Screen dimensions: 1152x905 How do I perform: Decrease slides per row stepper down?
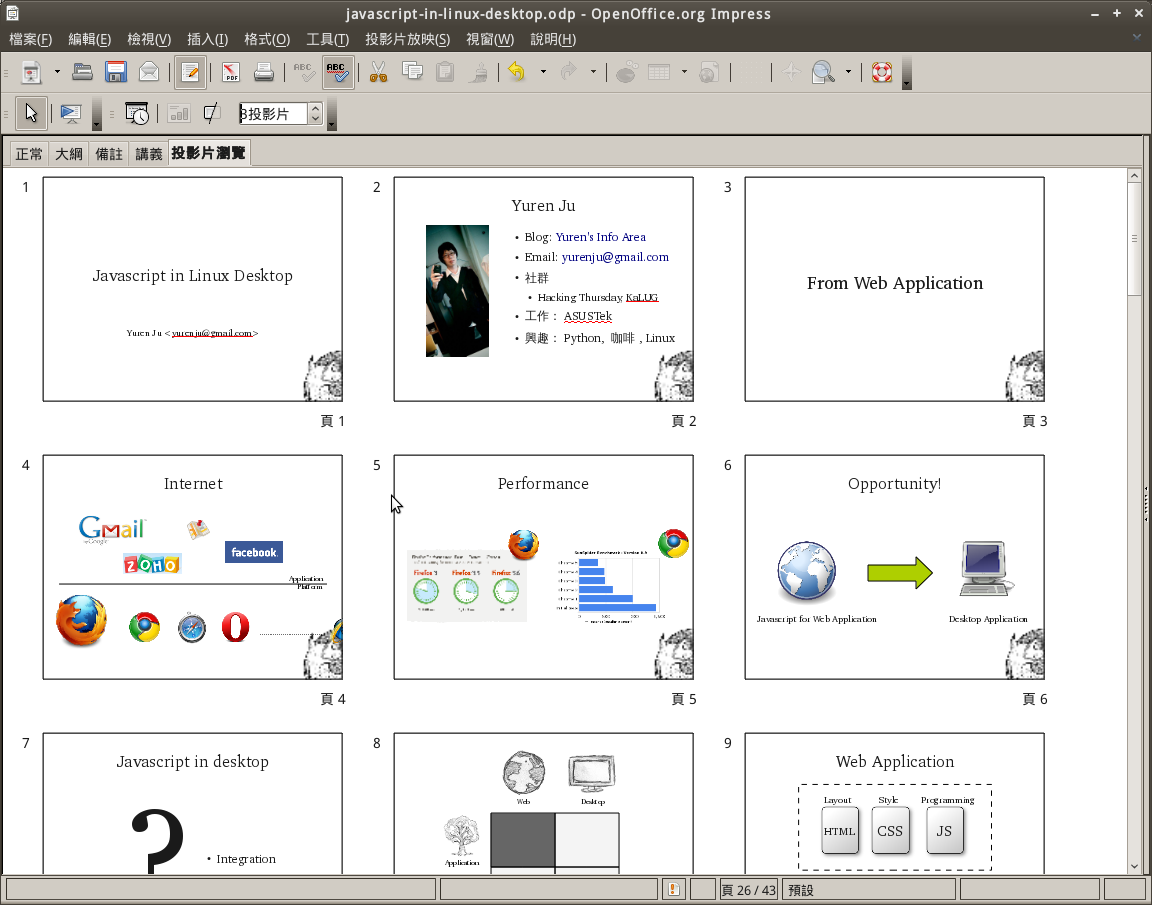tap(315, 119)
